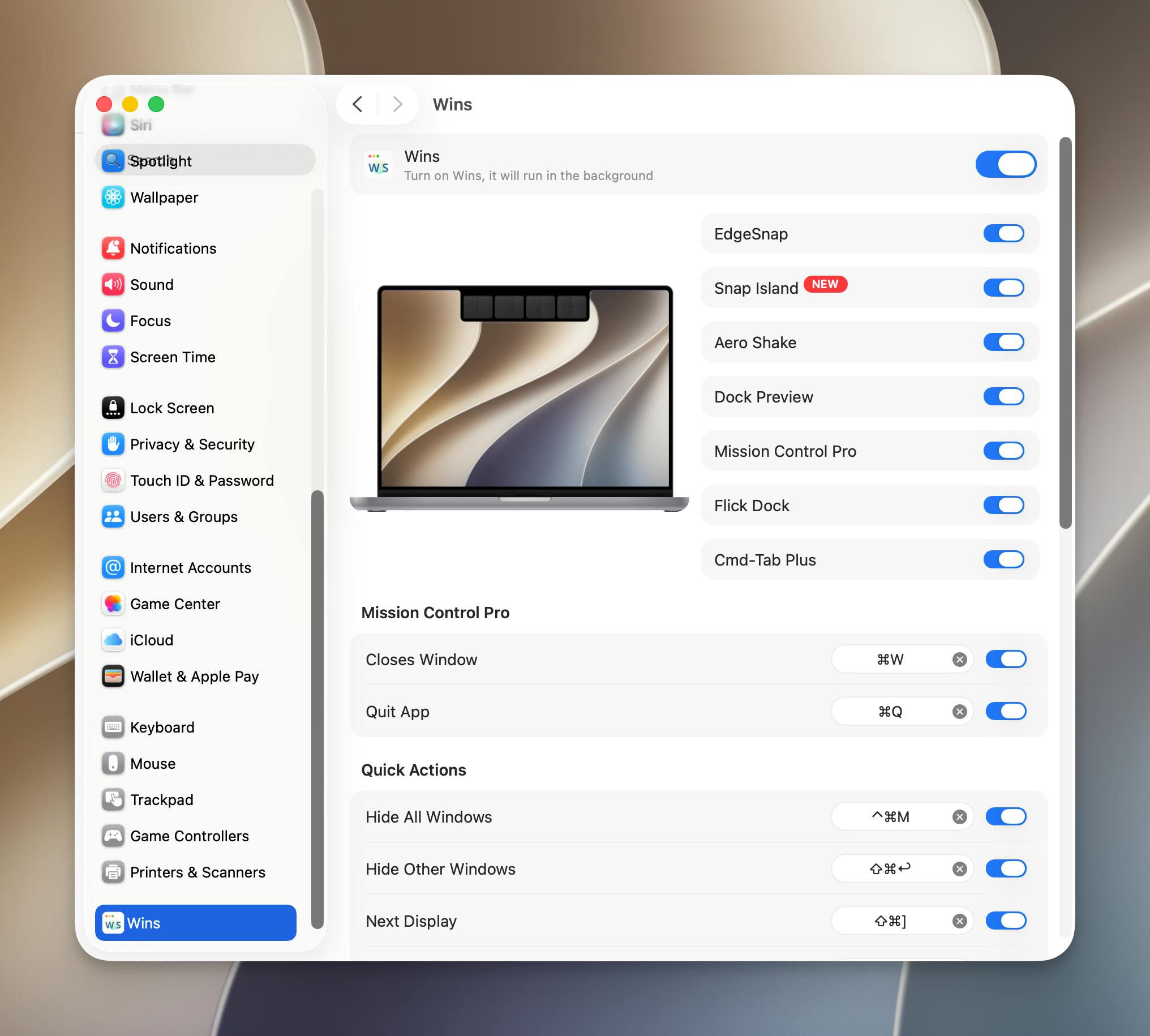Turn off the main Wins toggle
The height and width of the screenshot is (1036, 1150).
point(1006,165)
